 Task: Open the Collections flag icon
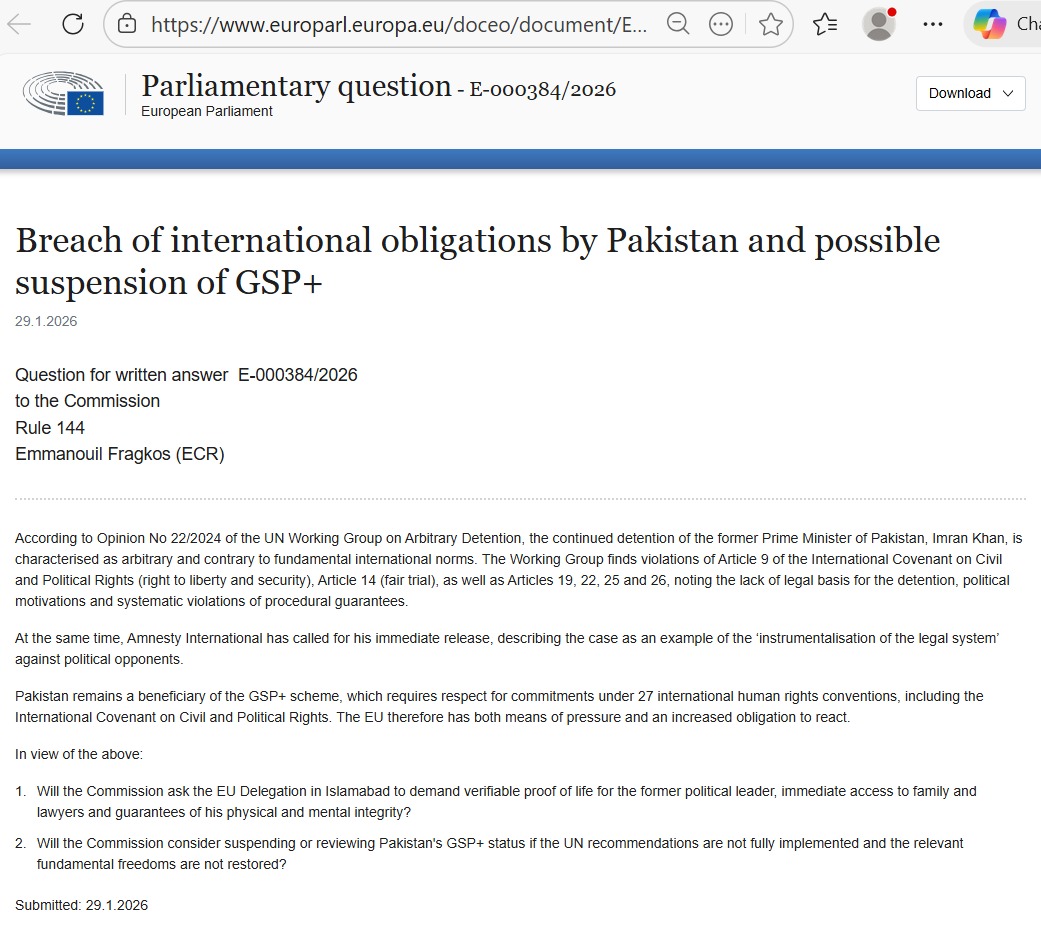point(824,24)
